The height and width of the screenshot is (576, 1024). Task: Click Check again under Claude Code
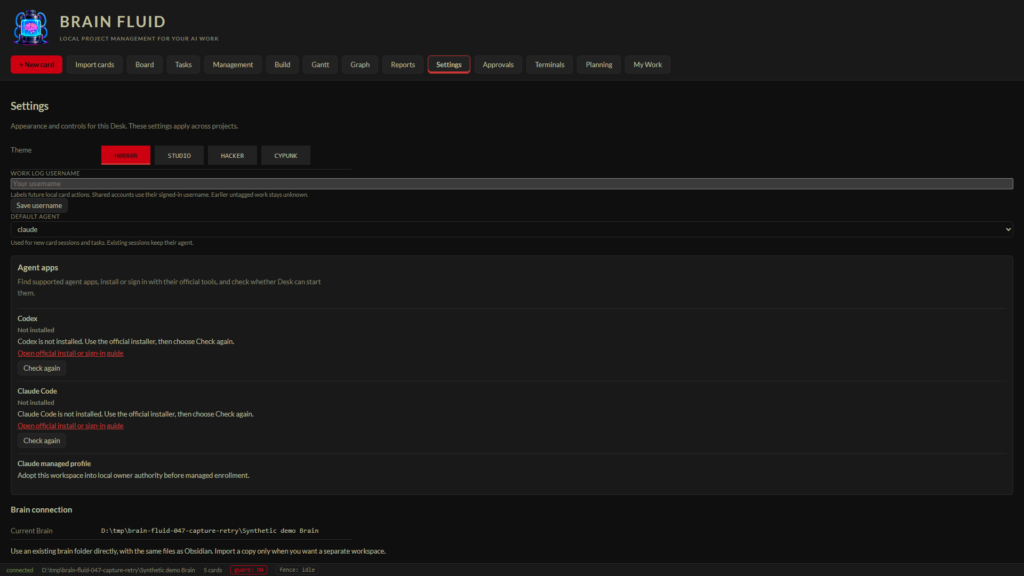pyautogui.click(x=42, y=441)
